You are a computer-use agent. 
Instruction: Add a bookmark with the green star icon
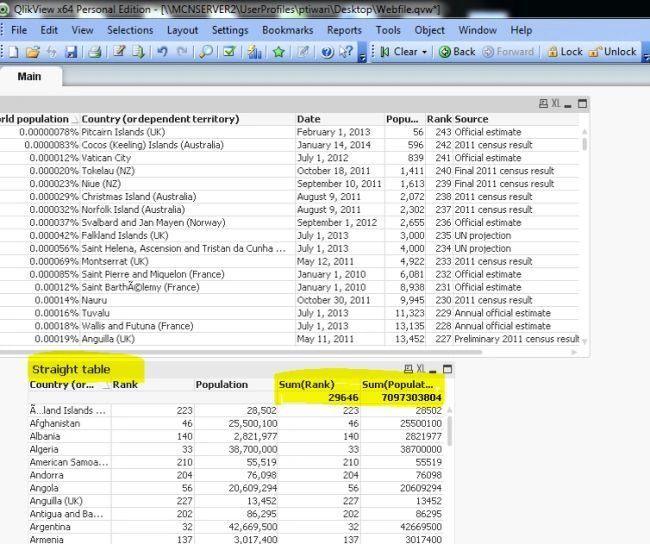pyautogui.click(x=279, y=52)
